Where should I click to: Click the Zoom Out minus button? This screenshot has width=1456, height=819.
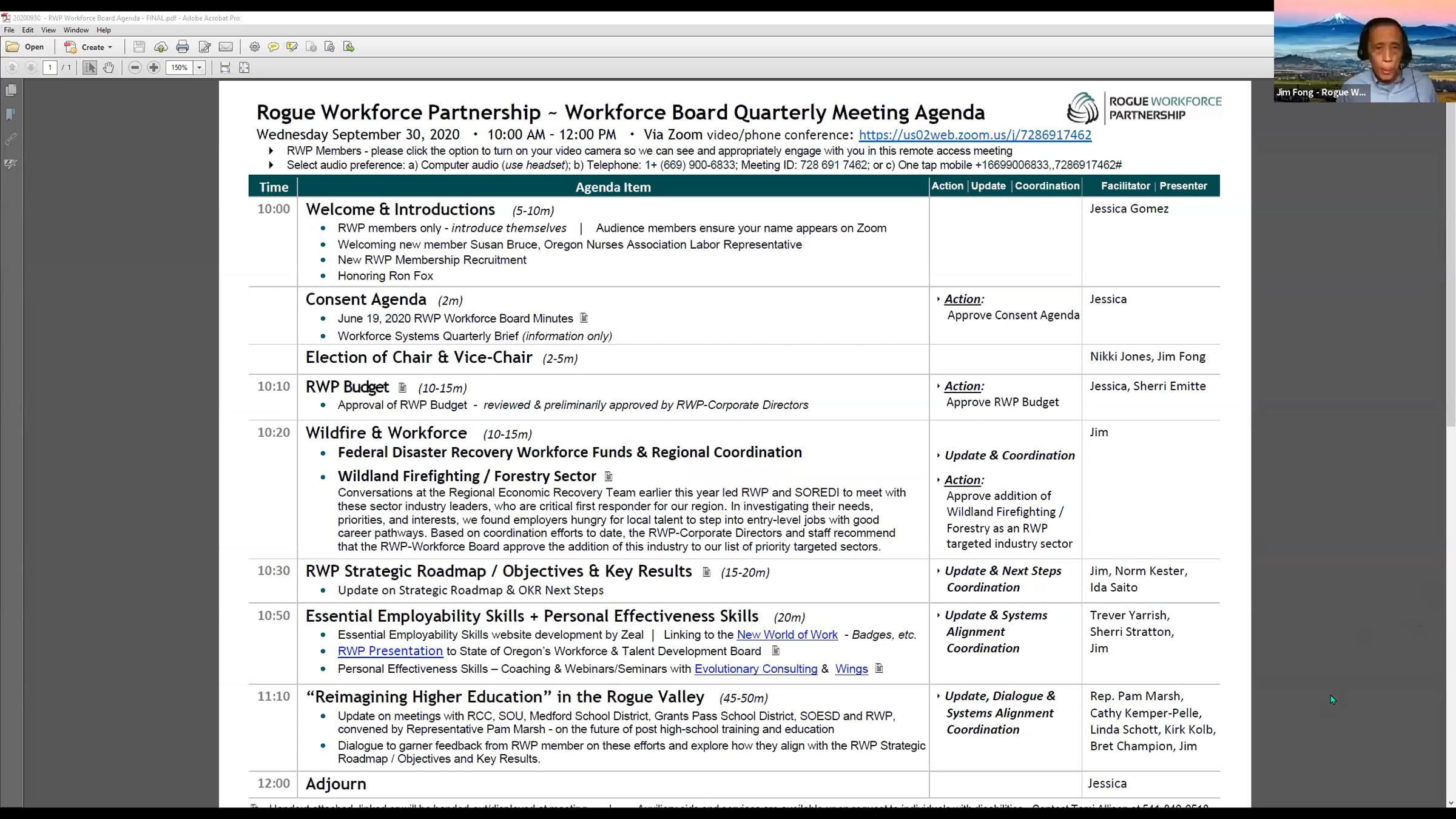coord(135,67)
